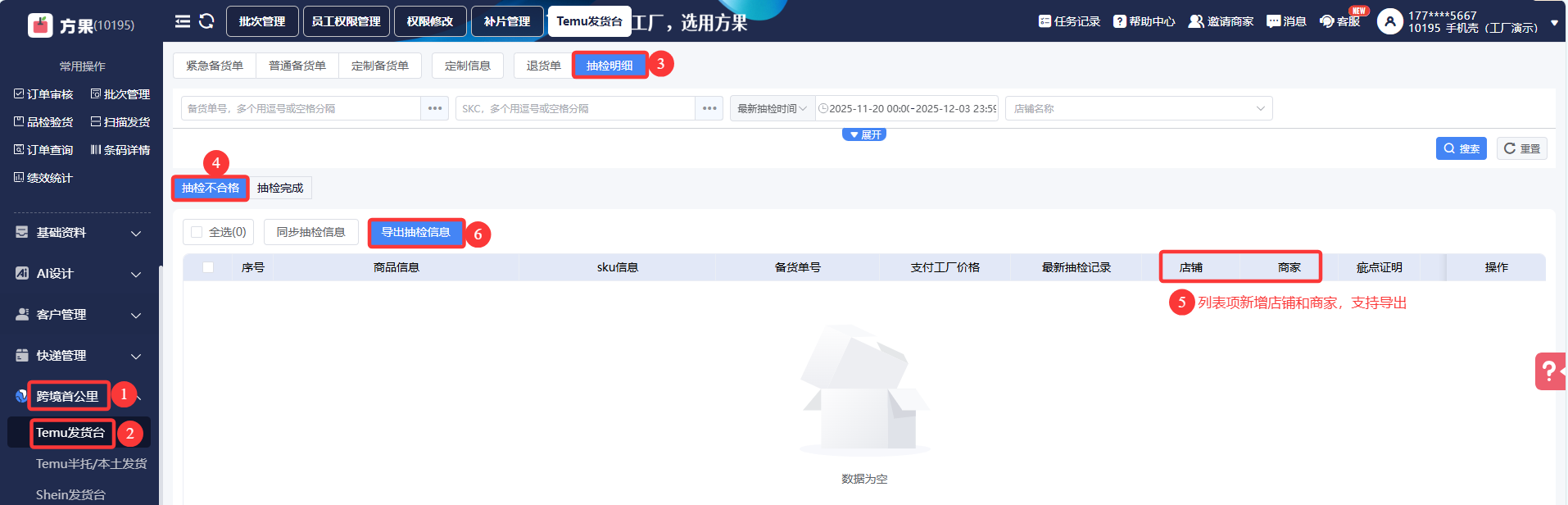Open 订单查询 shortcut

(x=43, y=150)
